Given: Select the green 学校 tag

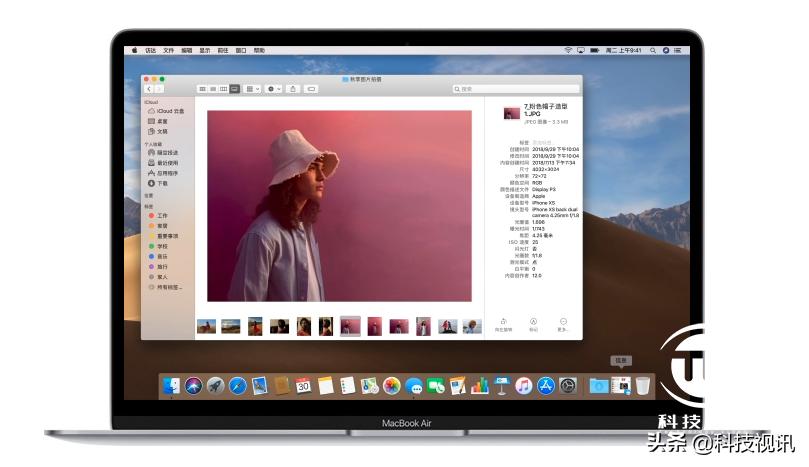Looking at the screenshot, I should [158, 247].
